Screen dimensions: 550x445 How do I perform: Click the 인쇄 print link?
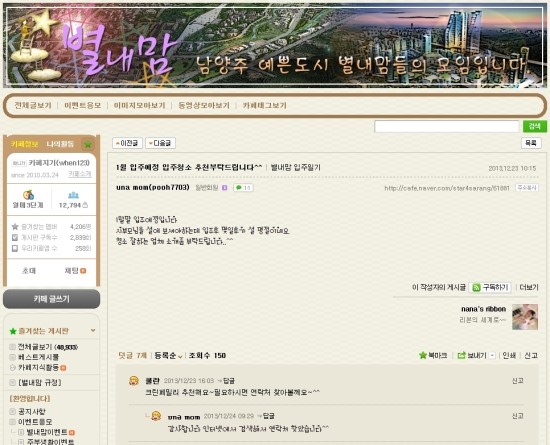point(509,356)
